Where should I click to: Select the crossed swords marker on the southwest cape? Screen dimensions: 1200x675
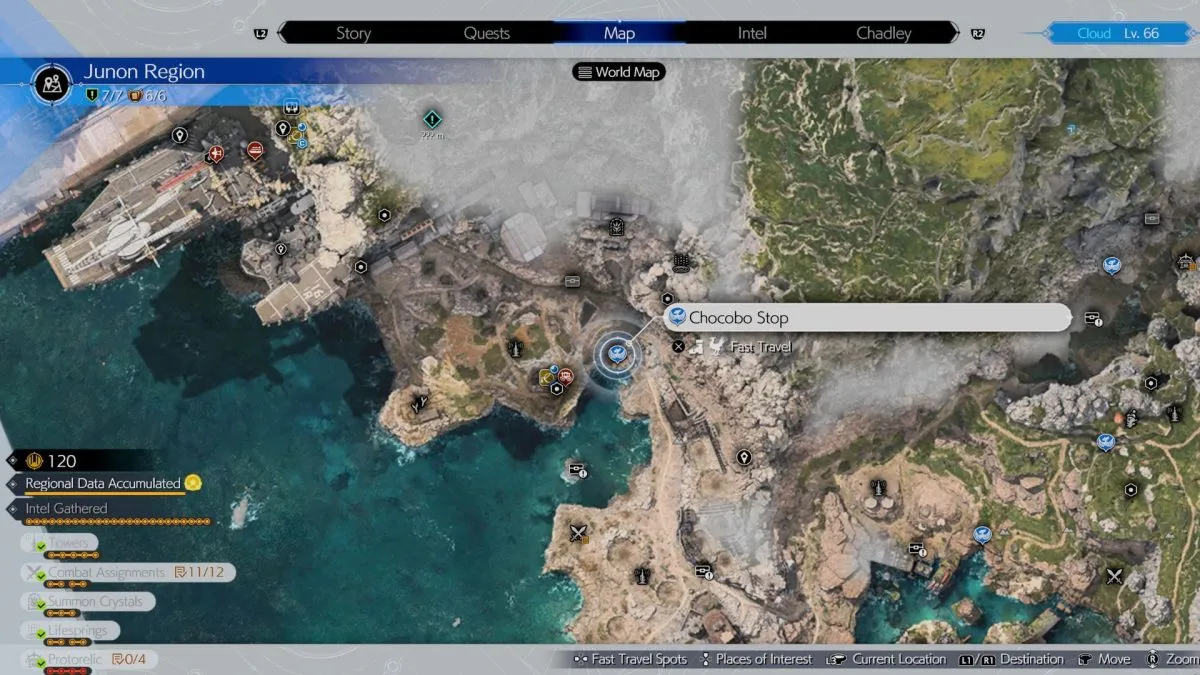577,532
